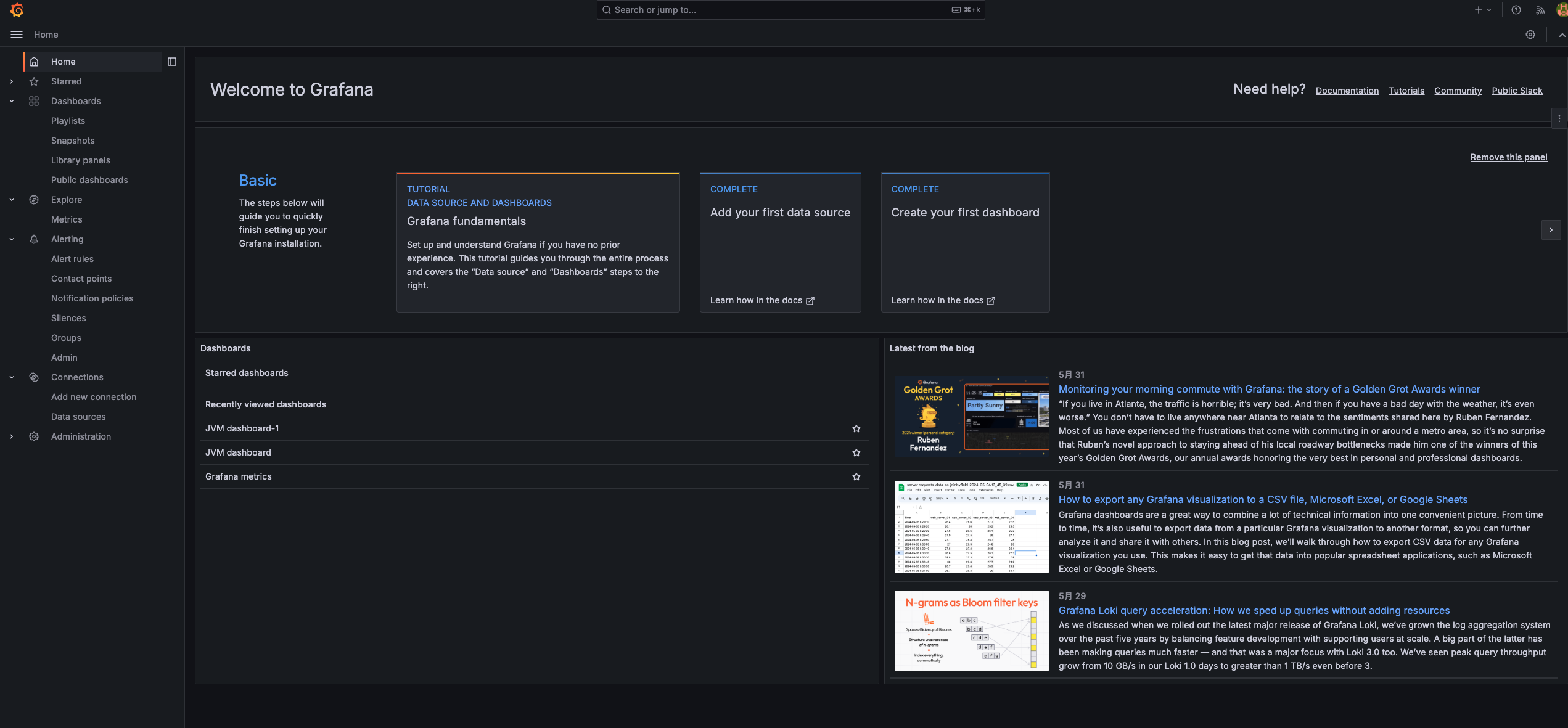Star the JVM dashboard-1 entry
1568x728 pixels.
pos(856,428)
